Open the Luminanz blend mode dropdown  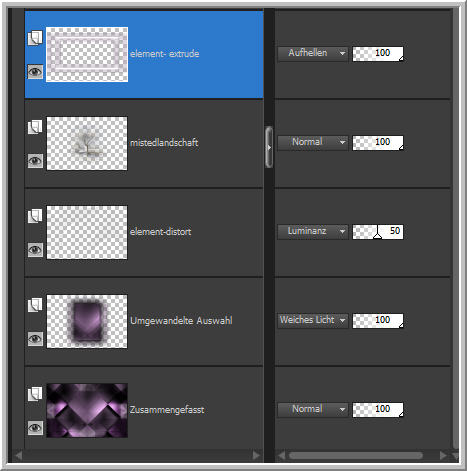(313, 231)
